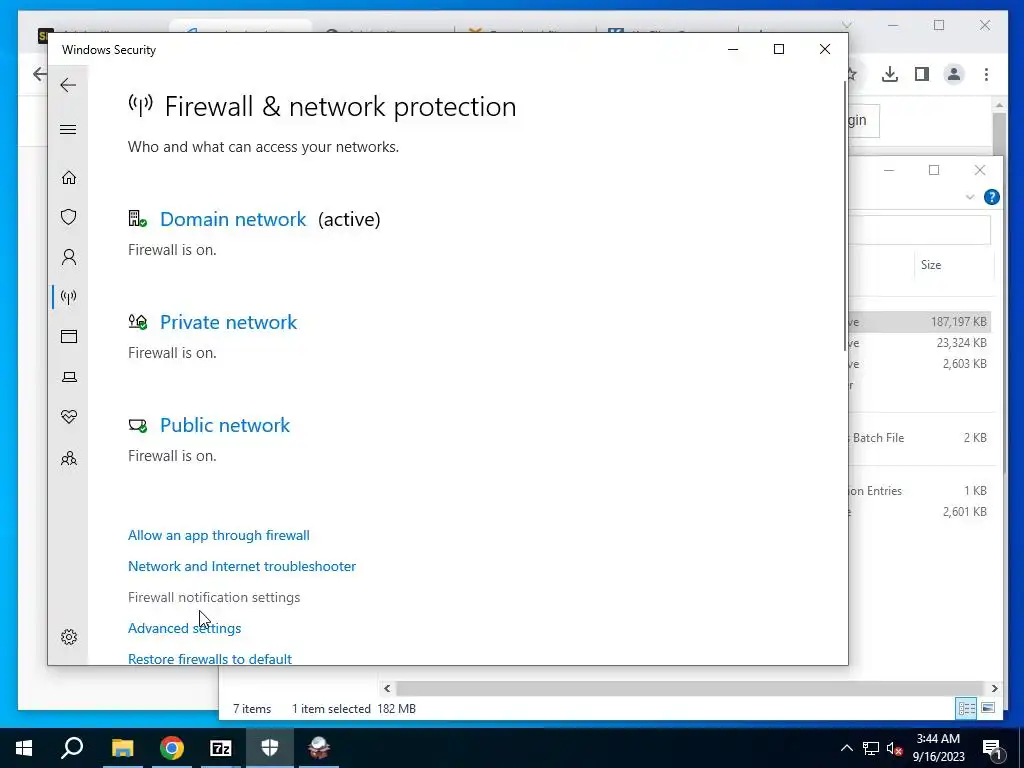Show hidden system tray icons

click(x=846, y=748)
